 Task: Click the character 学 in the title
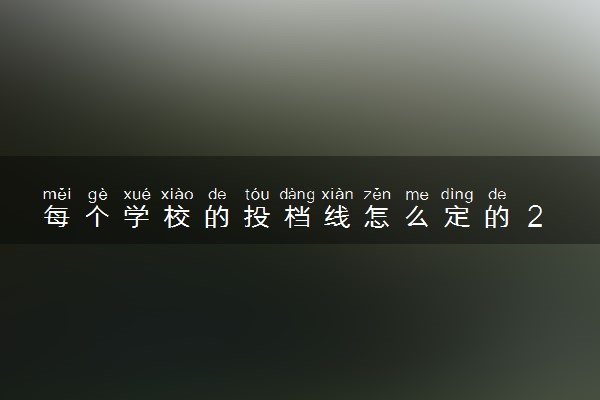coord(137,216)
